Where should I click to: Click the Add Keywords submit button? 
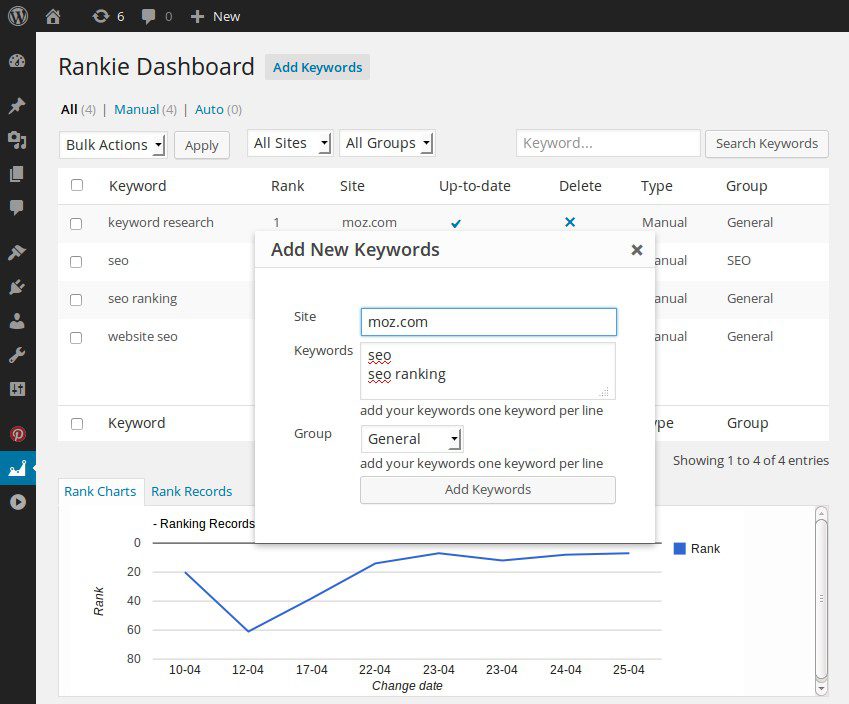coord(487,490)
